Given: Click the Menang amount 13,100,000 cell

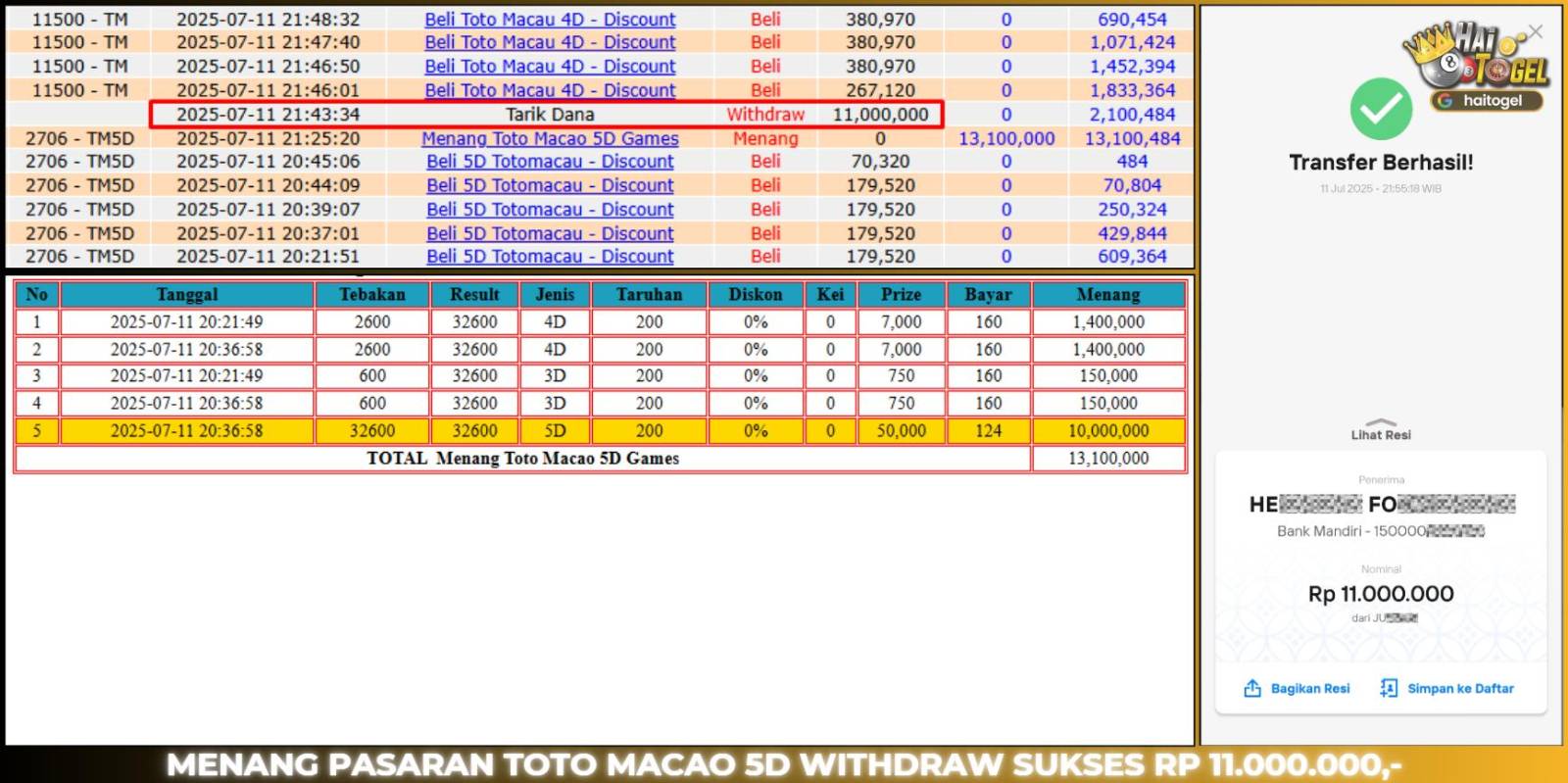Looking at the screenshot, I should [x=1006, y=138].
